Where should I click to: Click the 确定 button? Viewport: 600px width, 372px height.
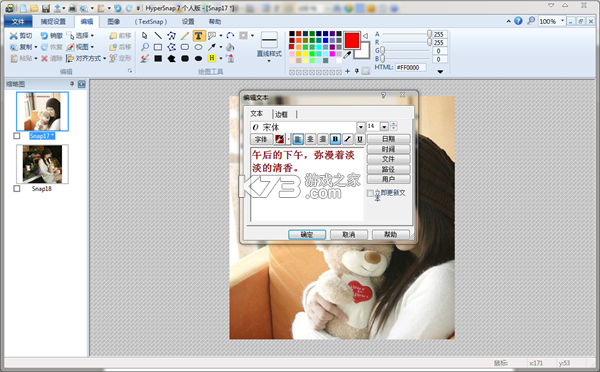pyautogui.click(x=307, y=235)
